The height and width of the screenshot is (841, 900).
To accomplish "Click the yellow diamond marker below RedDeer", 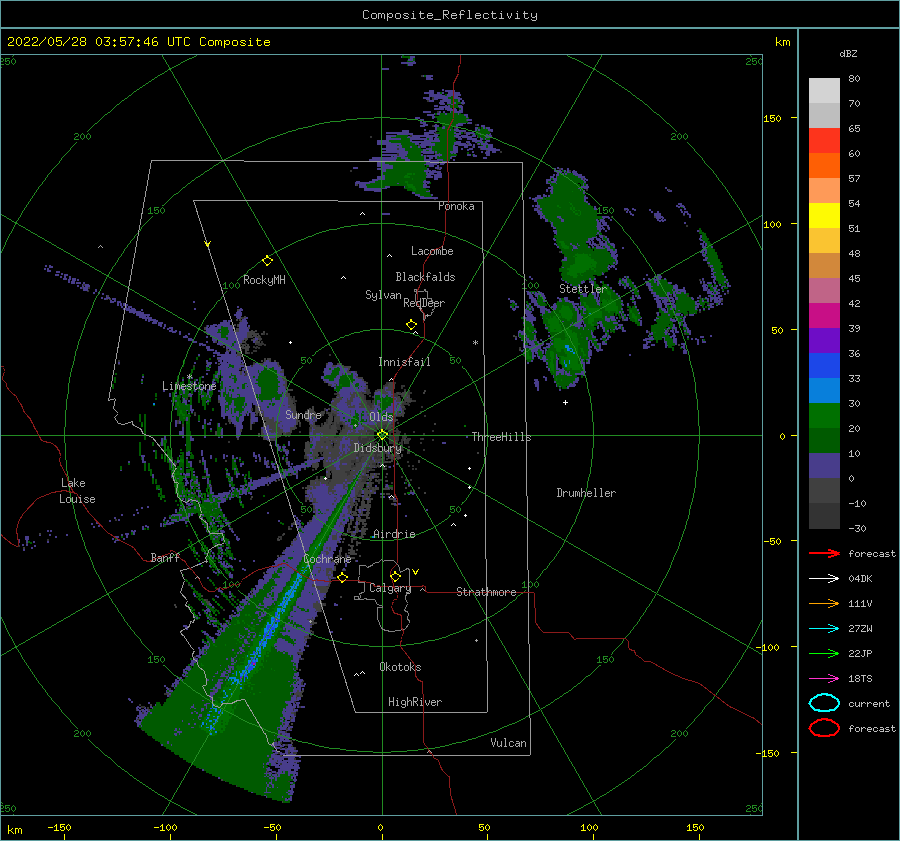I will (411, 325).
